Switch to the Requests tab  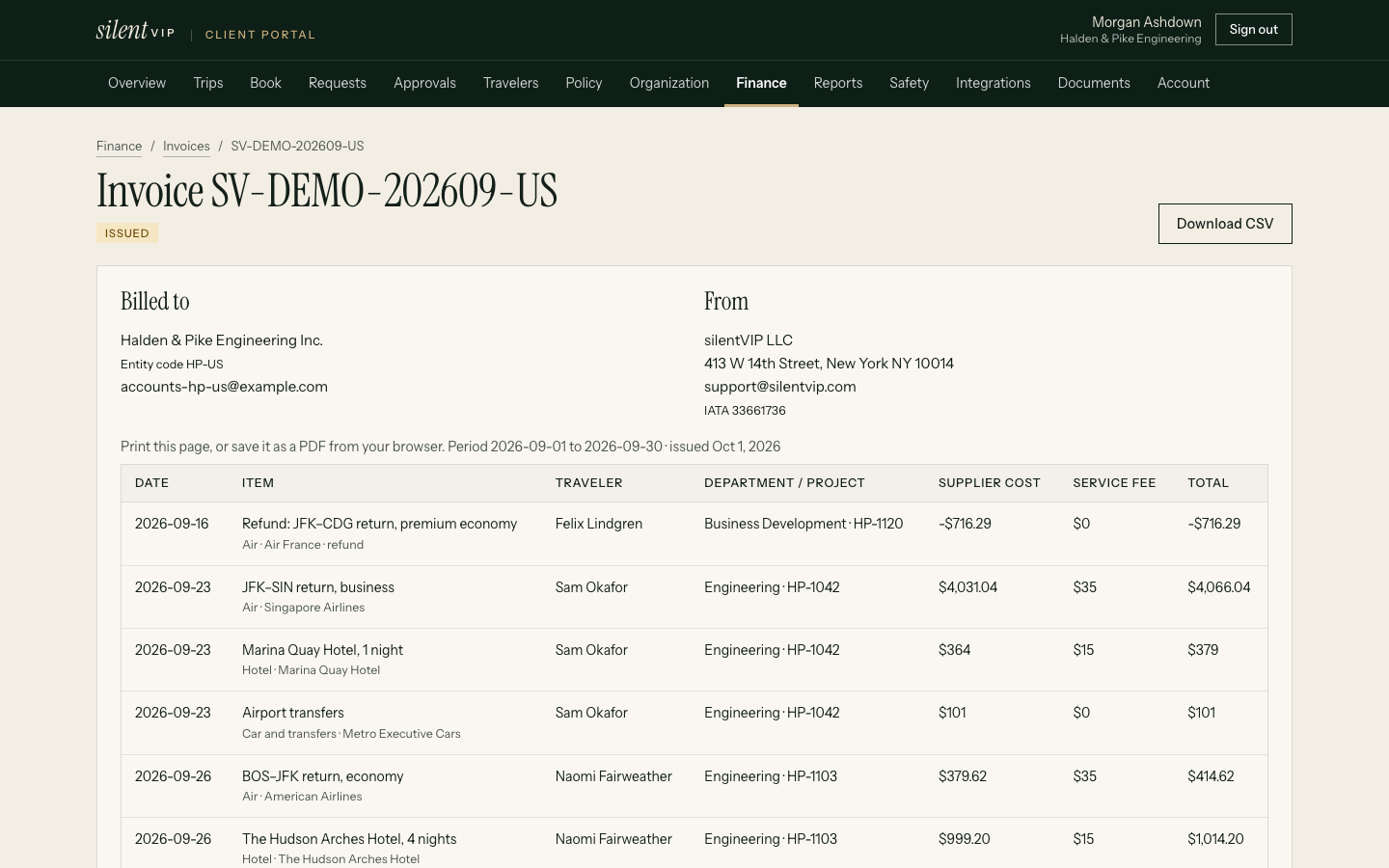[338, 83]
